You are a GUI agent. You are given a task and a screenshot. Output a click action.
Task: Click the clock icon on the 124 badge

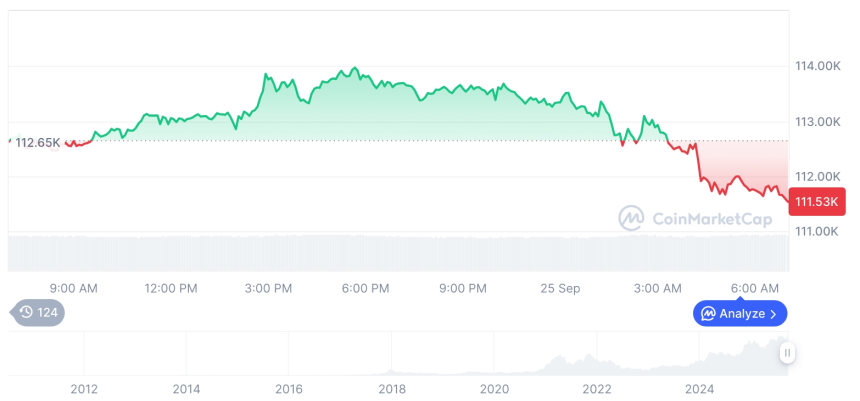pyautogui.click(x=26, y=313)
